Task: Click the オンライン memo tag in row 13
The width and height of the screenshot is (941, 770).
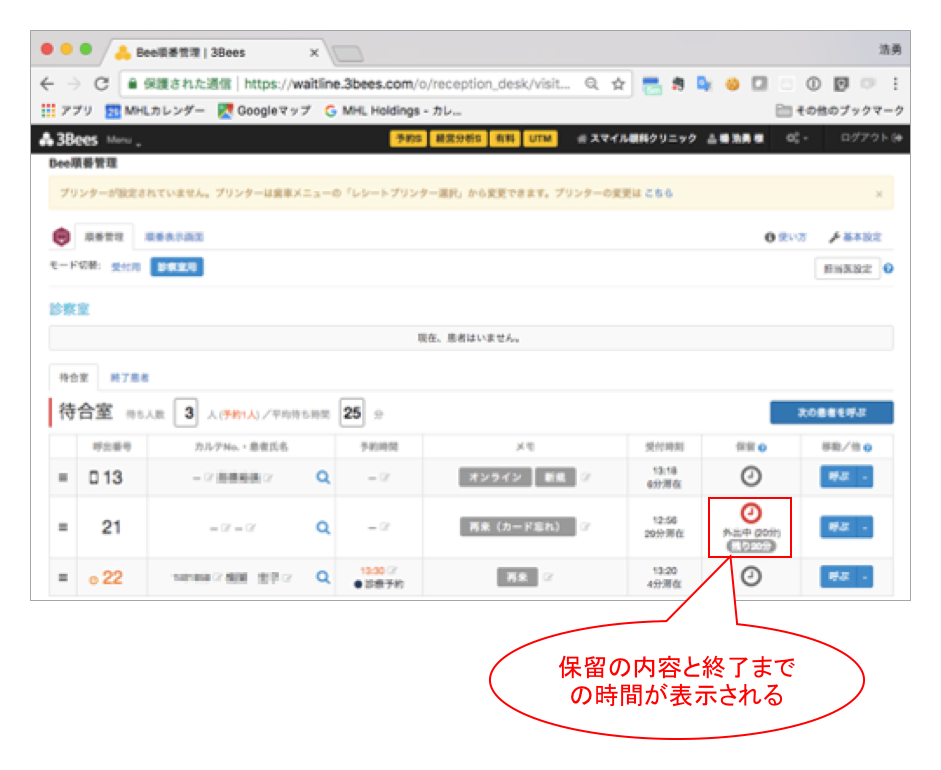Action: pos(495,477)
